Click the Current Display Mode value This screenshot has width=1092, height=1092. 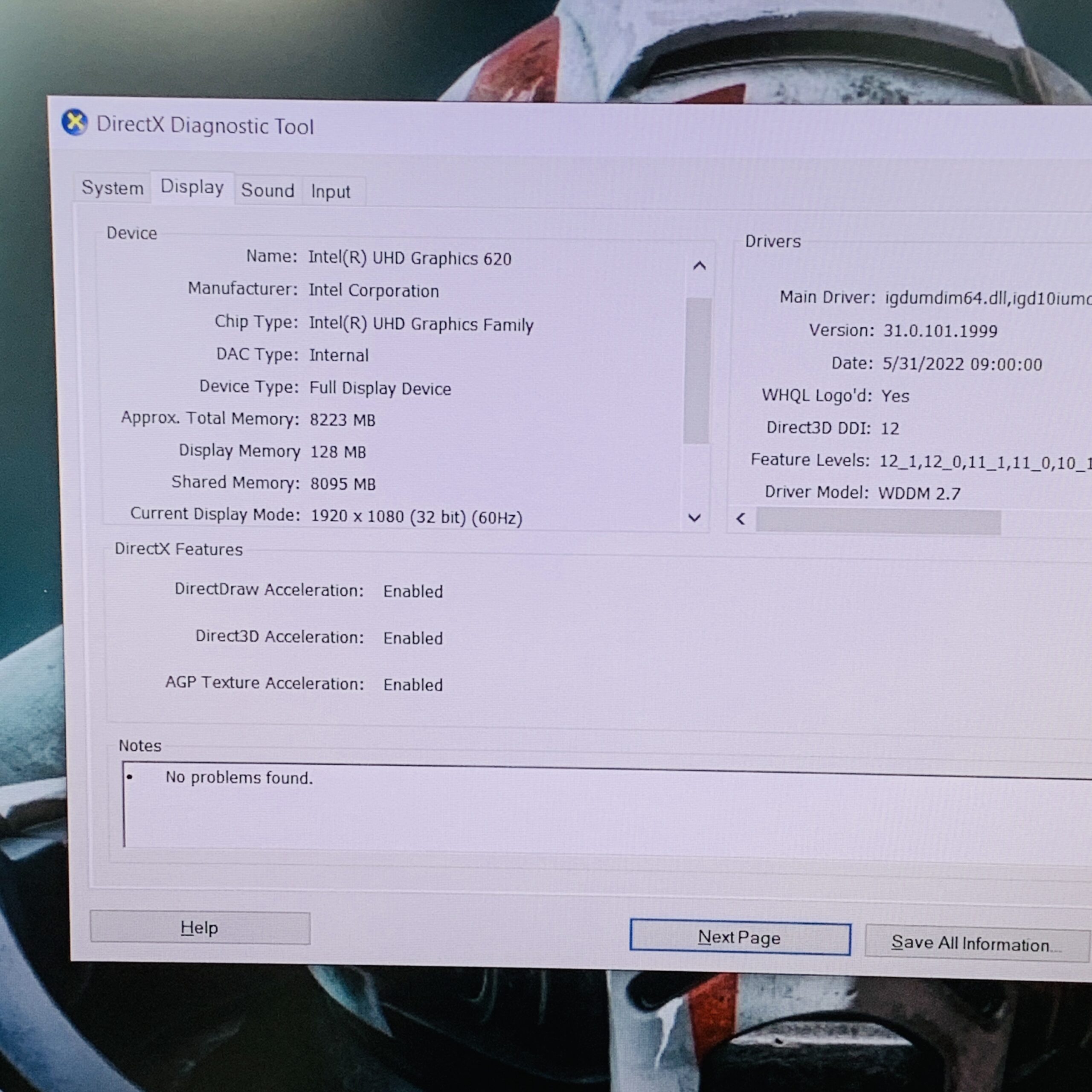click(417, 517)
